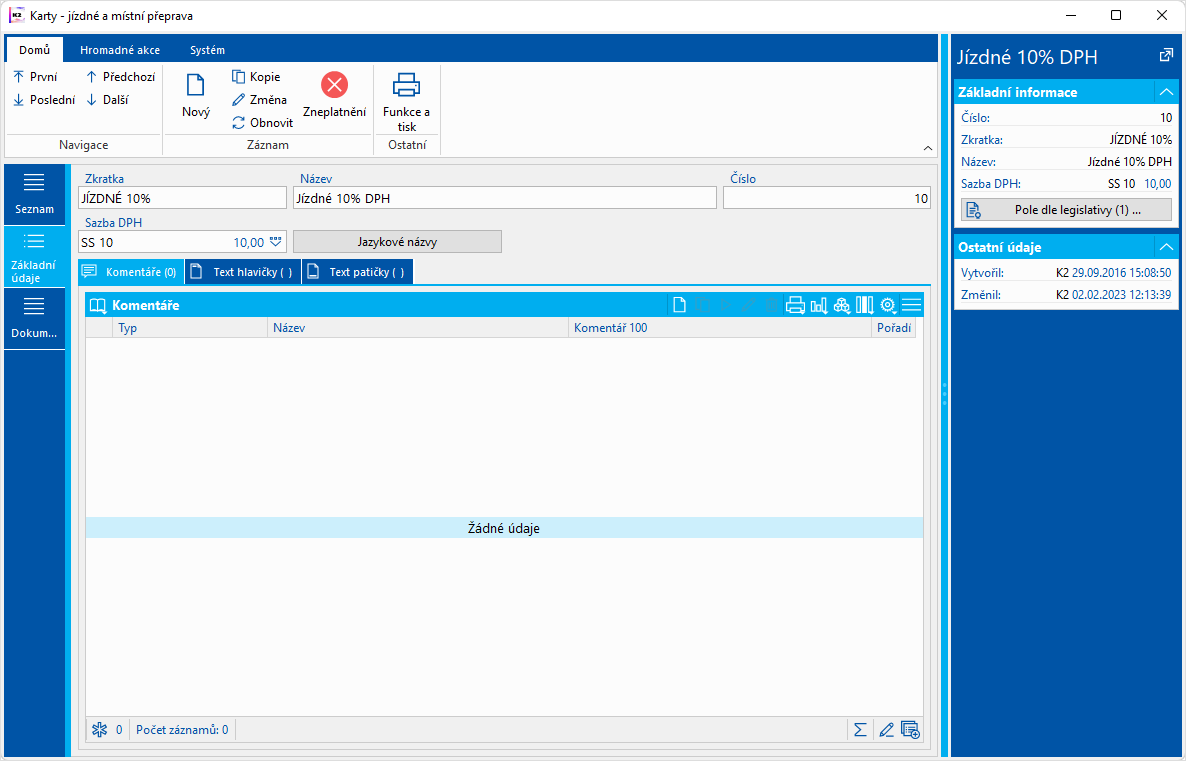Click the add-table icon in grid footer
Screen dimensions: 1186x761
[x=911, y=730]
